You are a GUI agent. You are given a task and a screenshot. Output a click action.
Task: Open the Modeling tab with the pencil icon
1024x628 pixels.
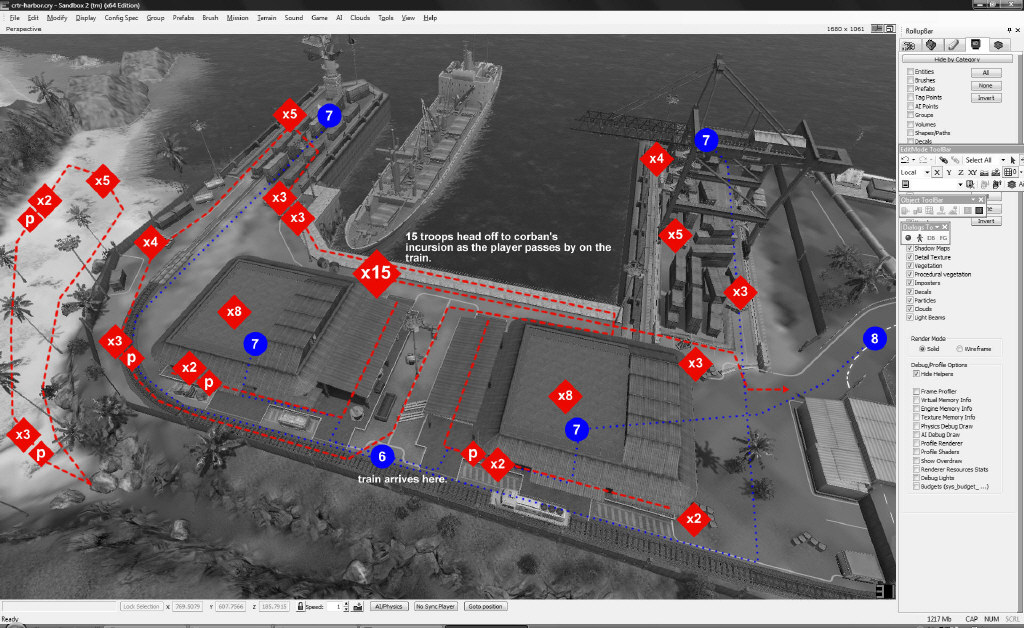[x=953, y=45]
